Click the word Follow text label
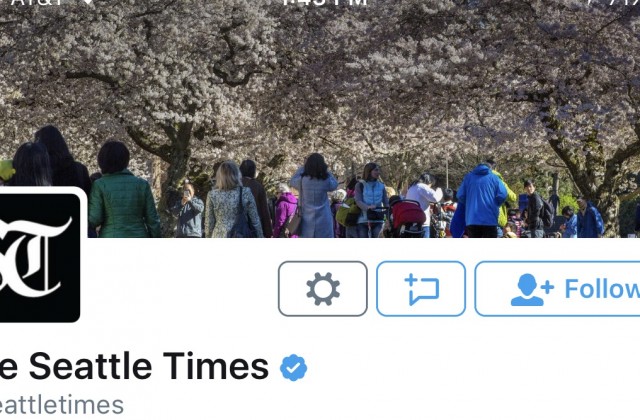 [x=602, y=289]
